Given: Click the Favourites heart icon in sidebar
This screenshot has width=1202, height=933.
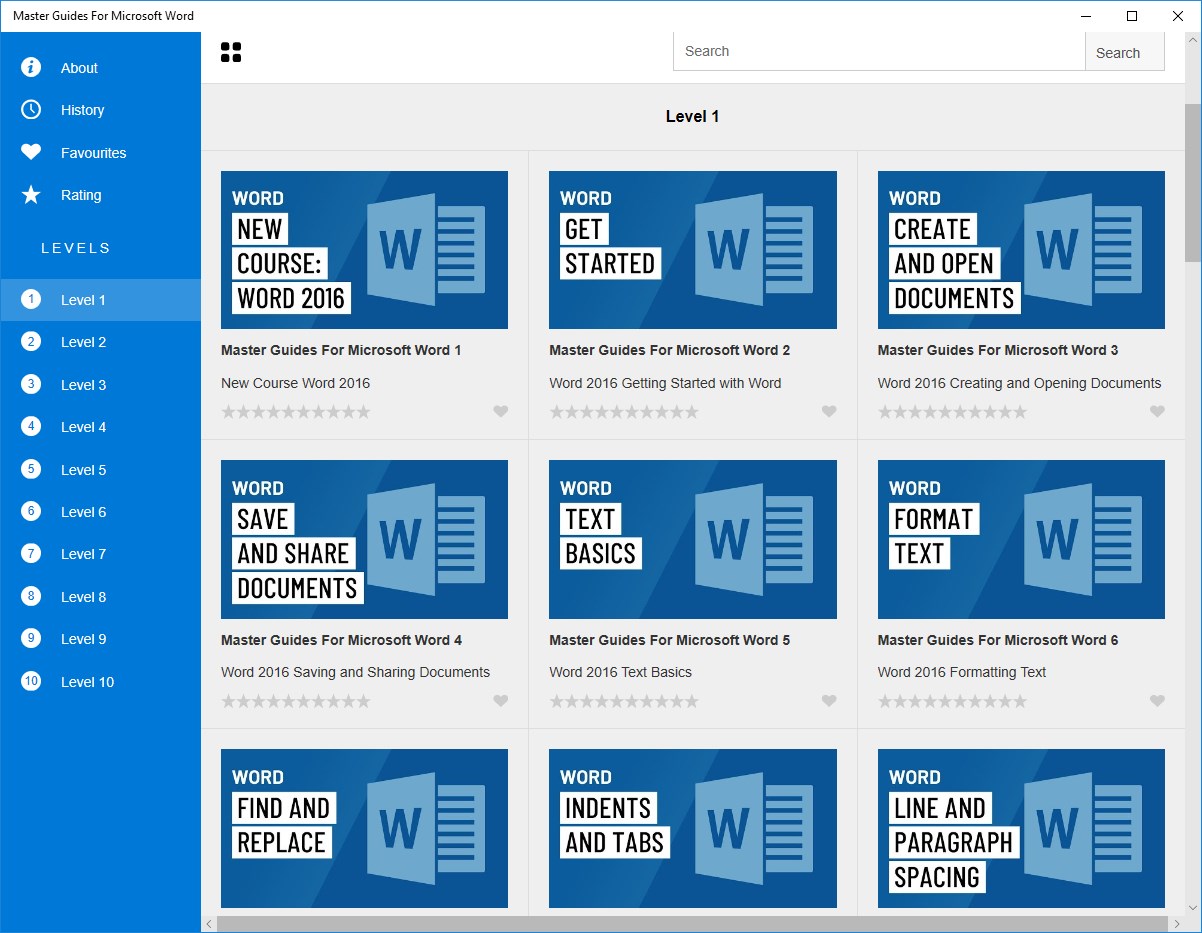Looking at the screenshot, I should pos(31,152).
